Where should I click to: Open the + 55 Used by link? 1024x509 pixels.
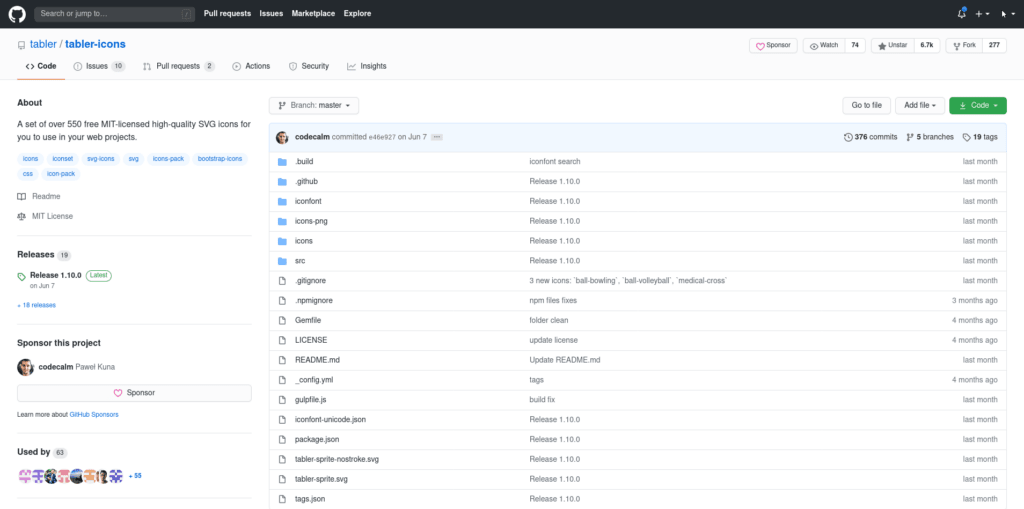point(135,476)
